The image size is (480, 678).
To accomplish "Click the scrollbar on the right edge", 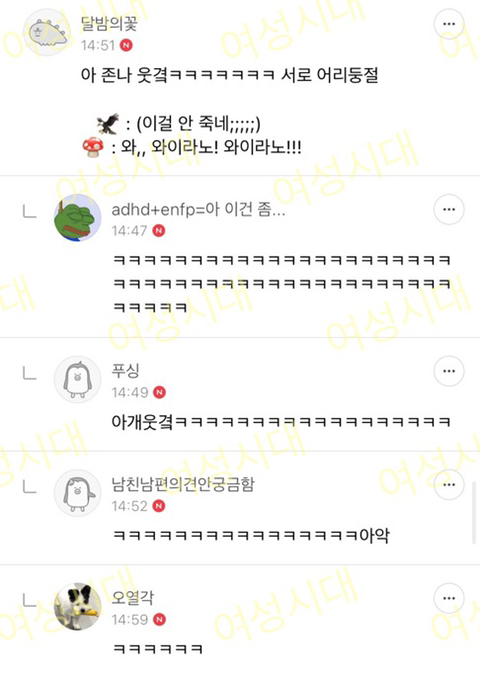I will [x=474, y=510].
